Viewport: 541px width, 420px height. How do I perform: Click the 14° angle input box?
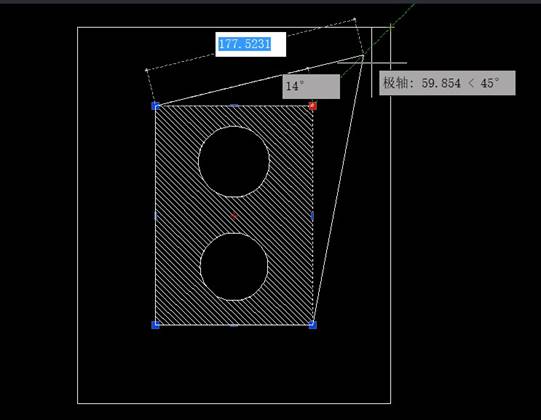(x=311, y=86)
